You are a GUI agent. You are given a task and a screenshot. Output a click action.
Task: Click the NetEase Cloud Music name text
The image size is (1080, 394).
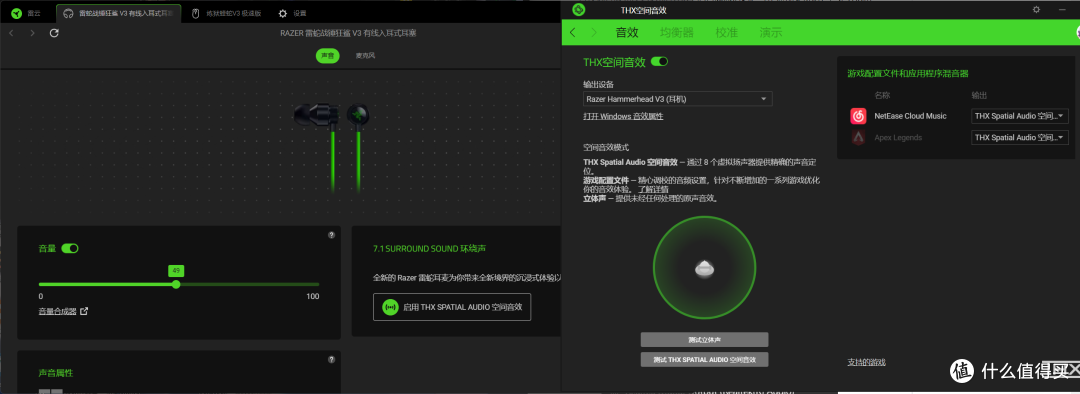point(910,116)
